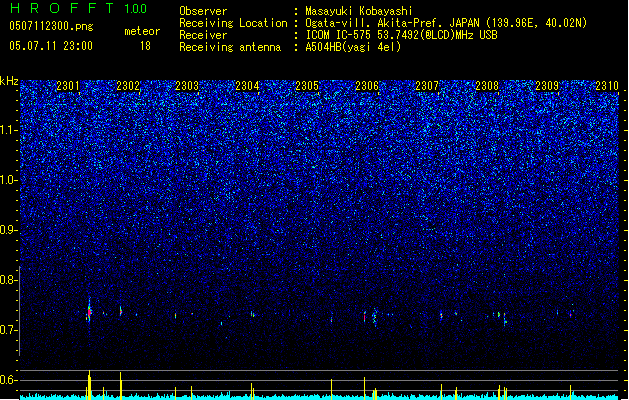Click the 0.9 frequency axis label
Image resolution: width=629 pixels, height=400 pixels.
coord(9,230)
